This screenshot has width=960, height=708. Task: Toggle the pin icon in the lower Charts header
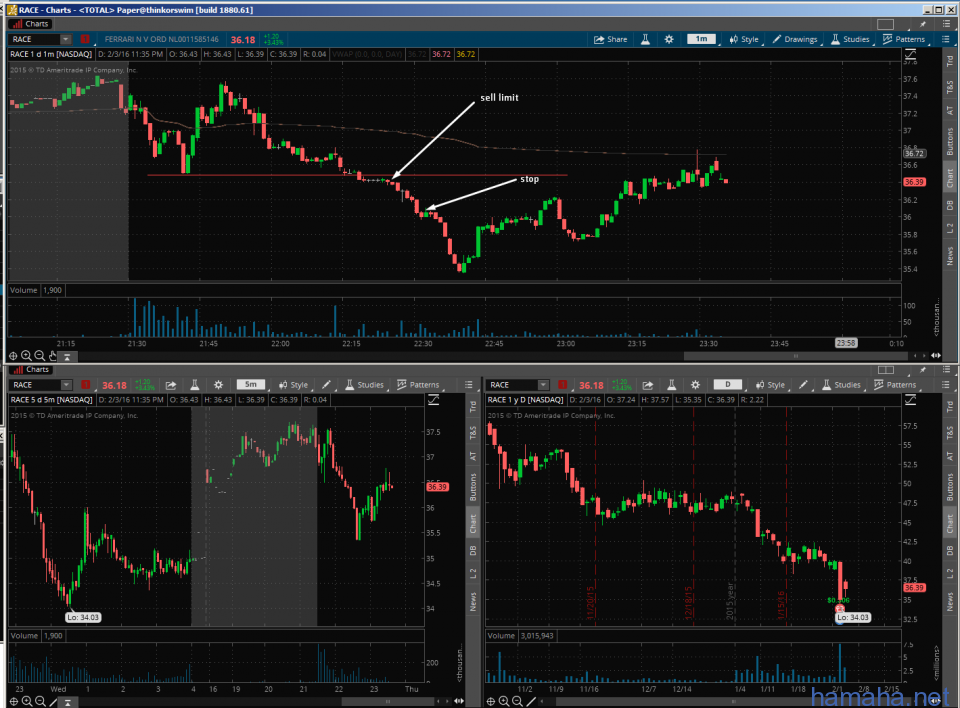pos(923,370)
